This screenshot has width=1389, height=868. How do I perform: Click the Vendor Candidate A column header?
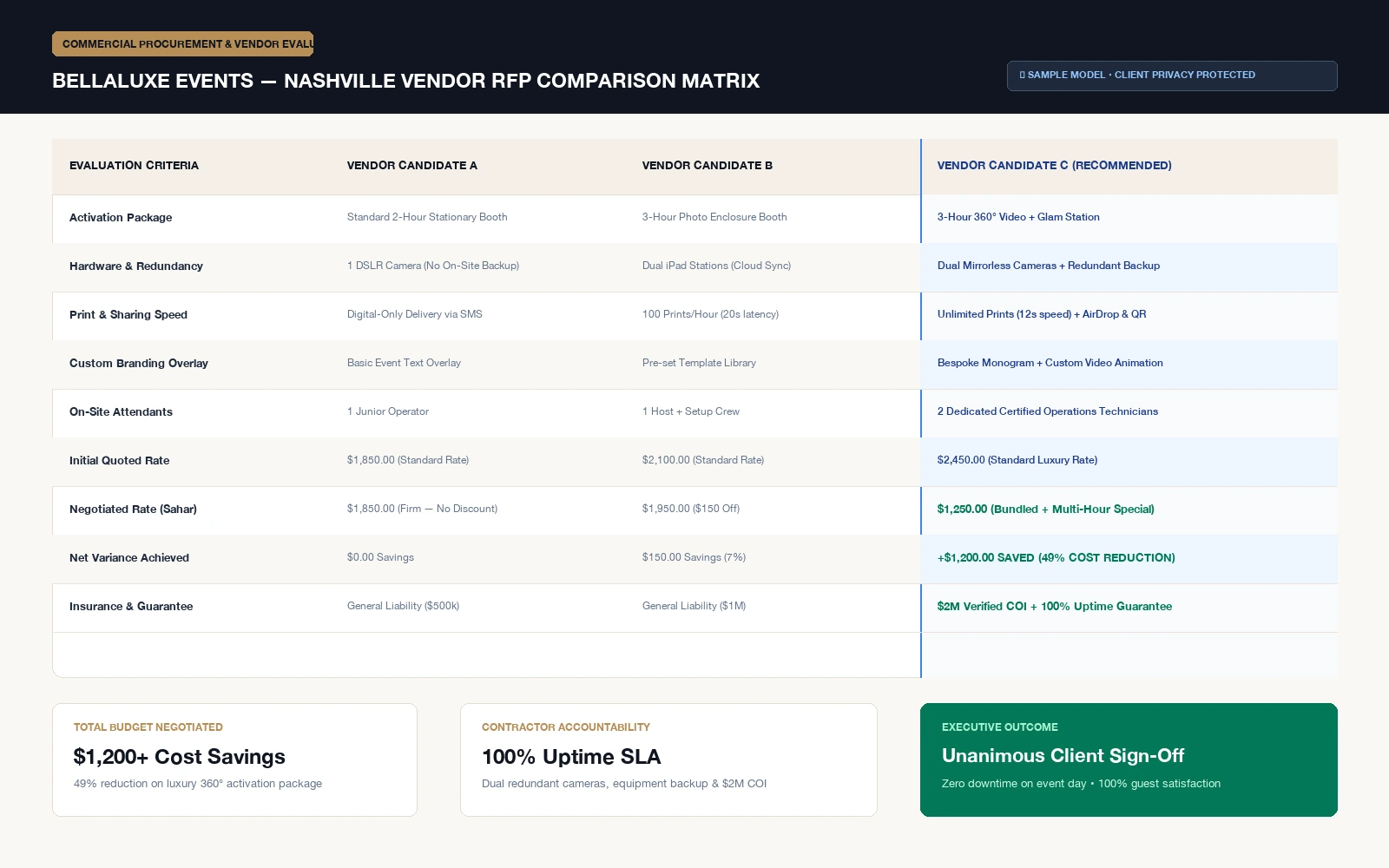pyautogui.click(x=411, y=166)
